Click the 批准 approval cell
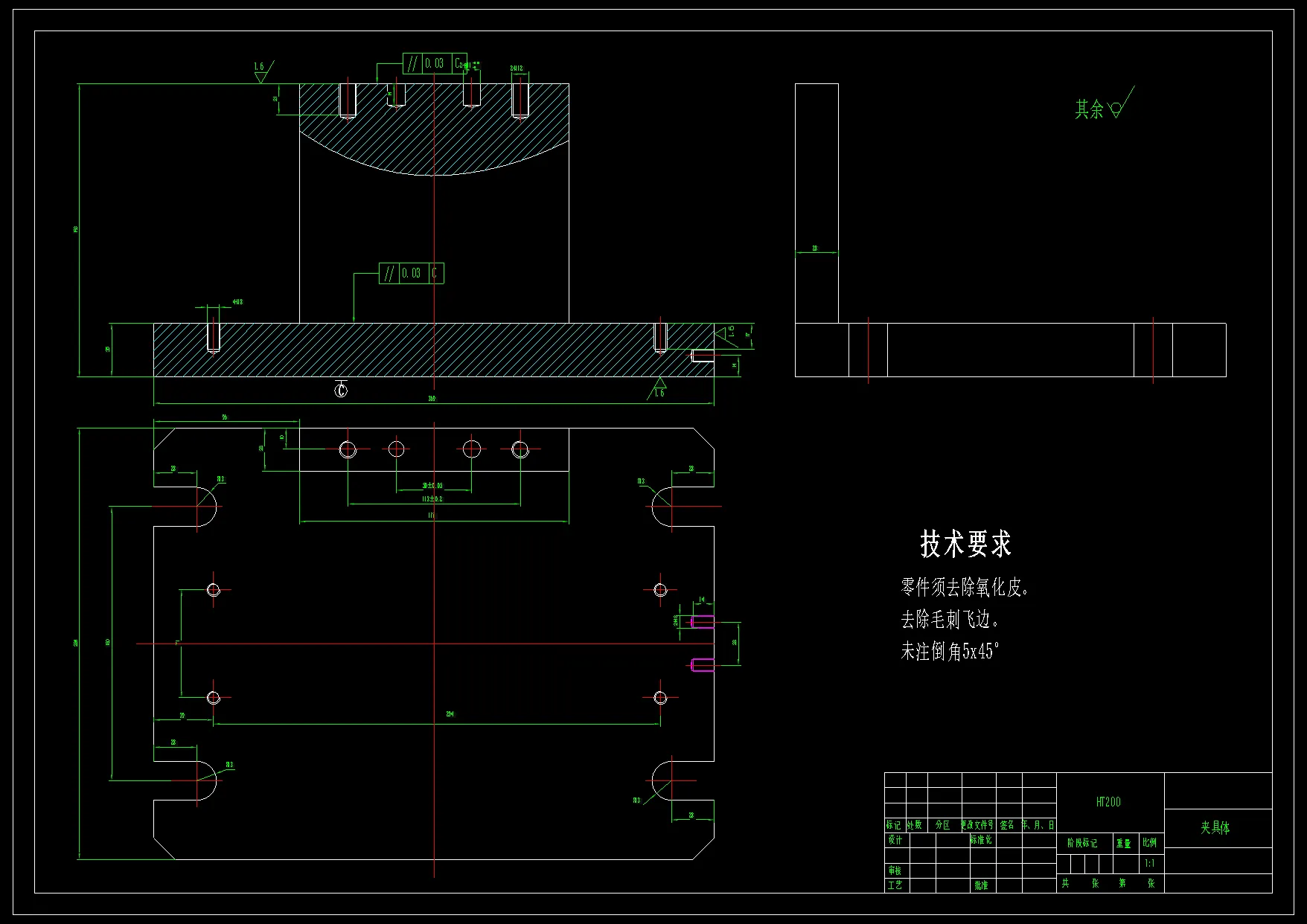Screen dimensions: 1307x924 point(980,885)
